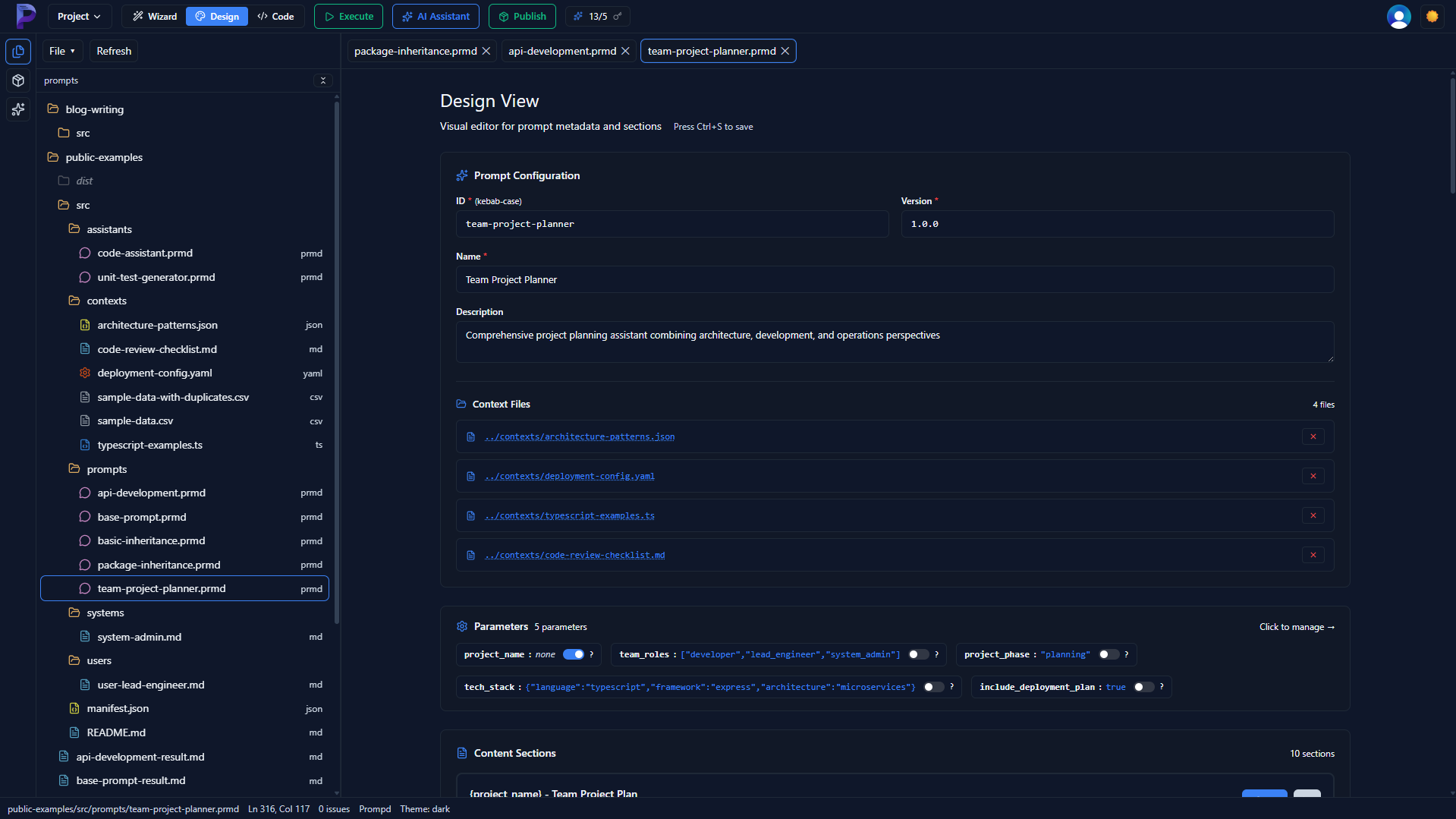This screenshot has width=1456, height=819.
Task: Click the gear icon beside the Parameters heading
Action: click(x=462, y=626)
